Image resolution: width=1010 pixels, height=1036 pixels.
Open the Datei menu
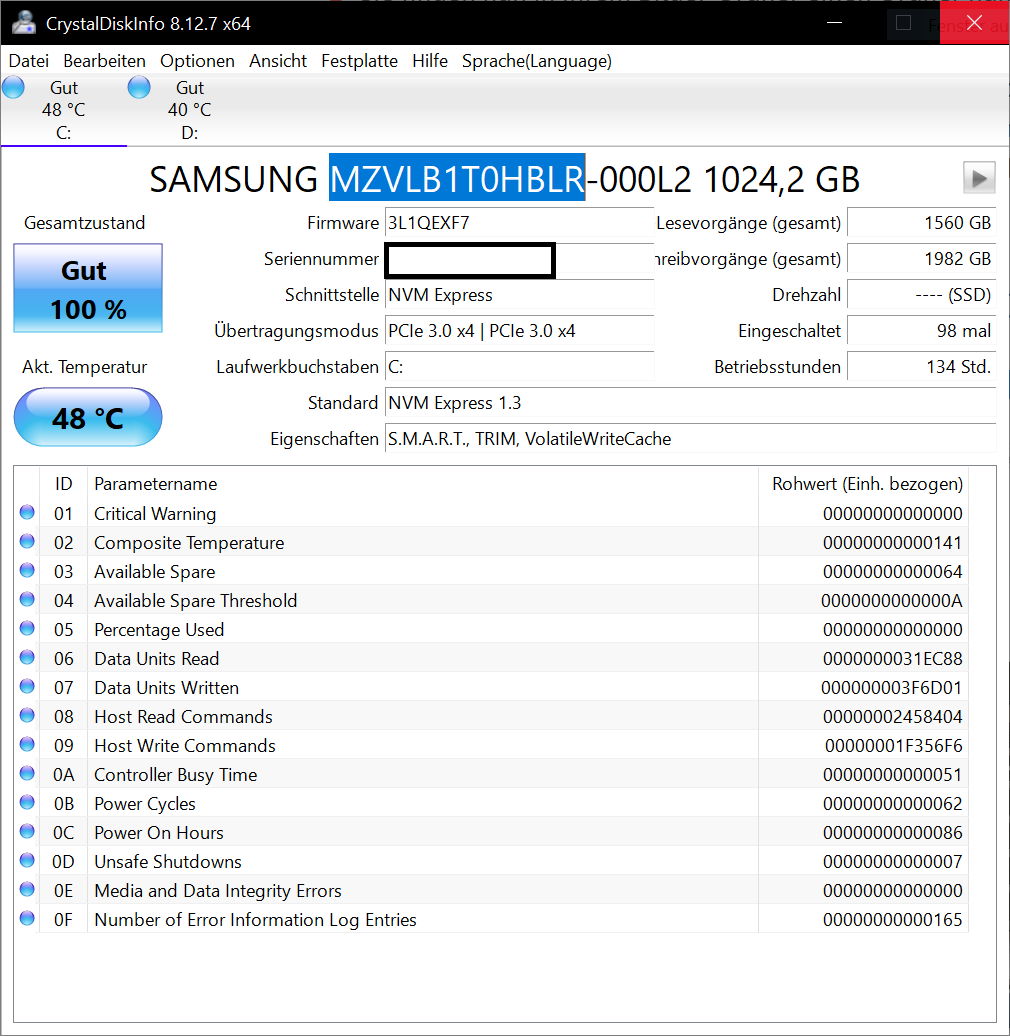pos(28,61)
